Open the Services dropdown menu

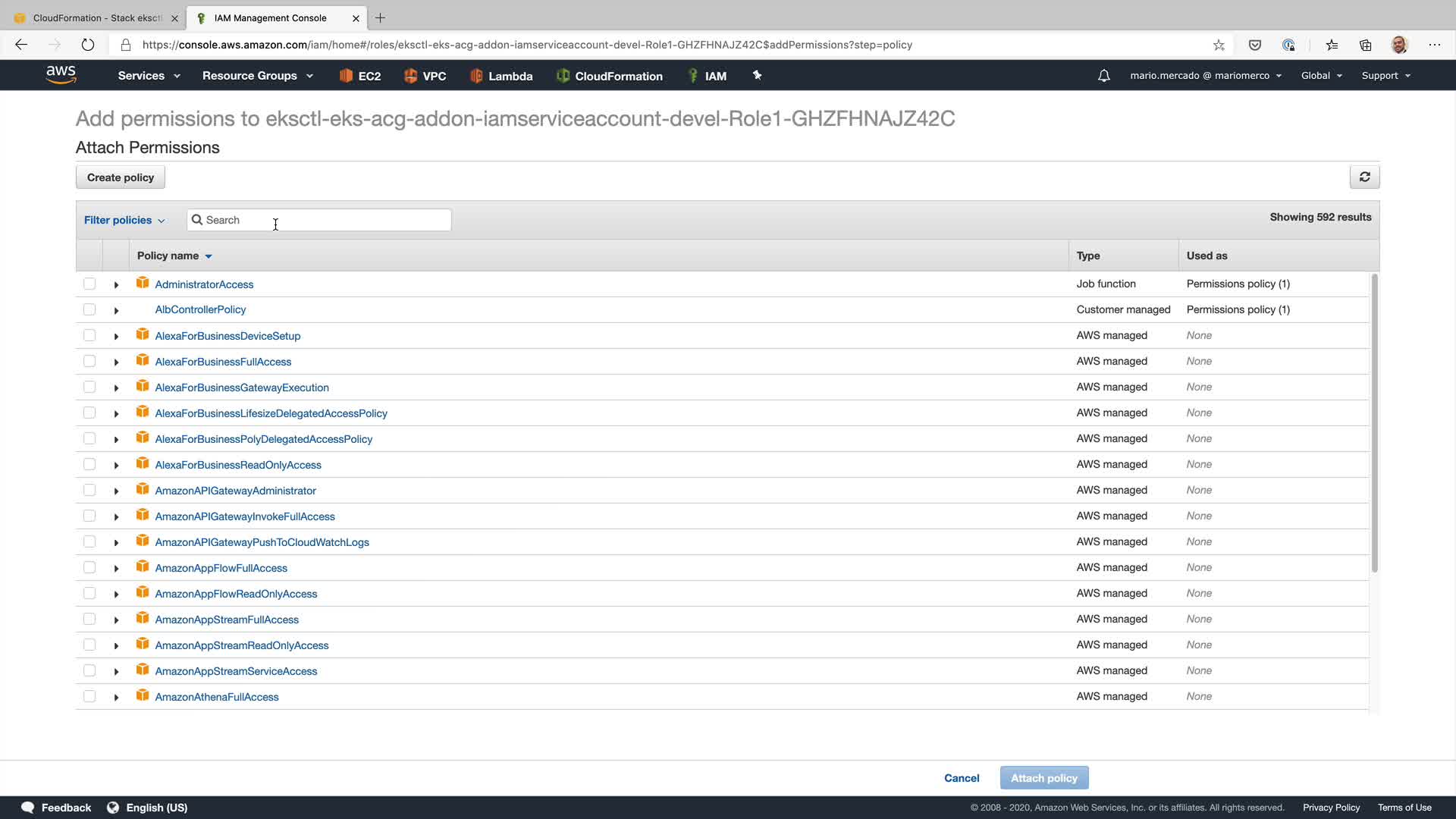[x=149, y=76]
